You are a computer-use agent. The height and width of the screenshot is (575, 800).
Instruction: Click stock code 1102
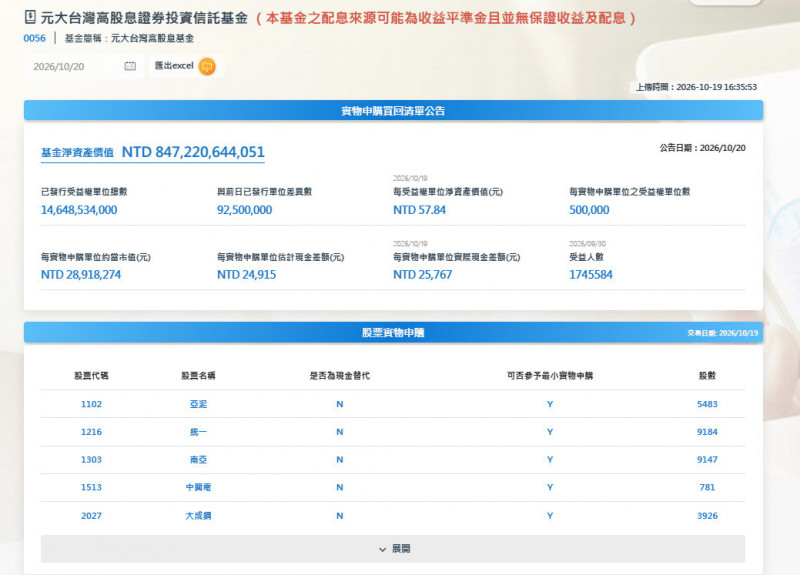tap(91, 404)
